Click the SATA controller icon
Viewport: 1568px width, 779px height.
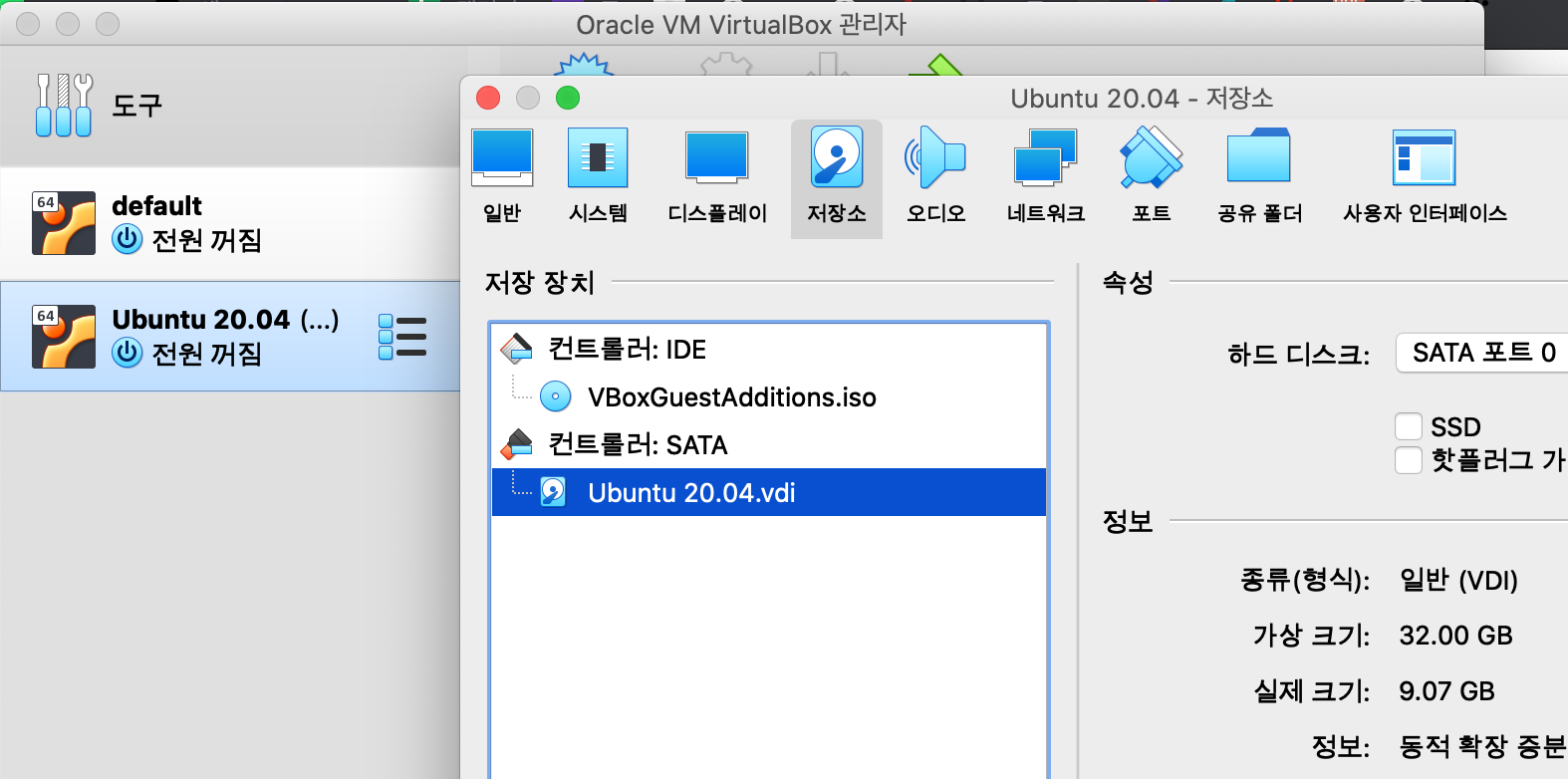(x=517, y=444)
